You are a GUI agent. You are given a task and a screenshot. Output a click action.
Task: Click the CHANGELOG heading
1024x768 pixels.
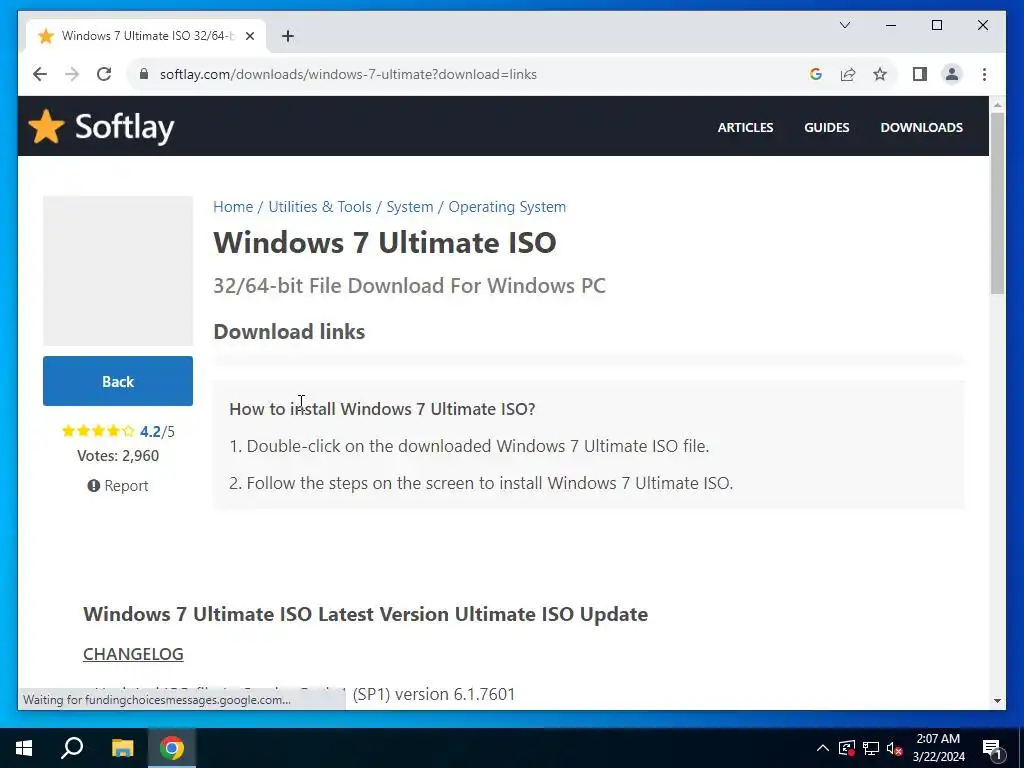tap(133, 654)
